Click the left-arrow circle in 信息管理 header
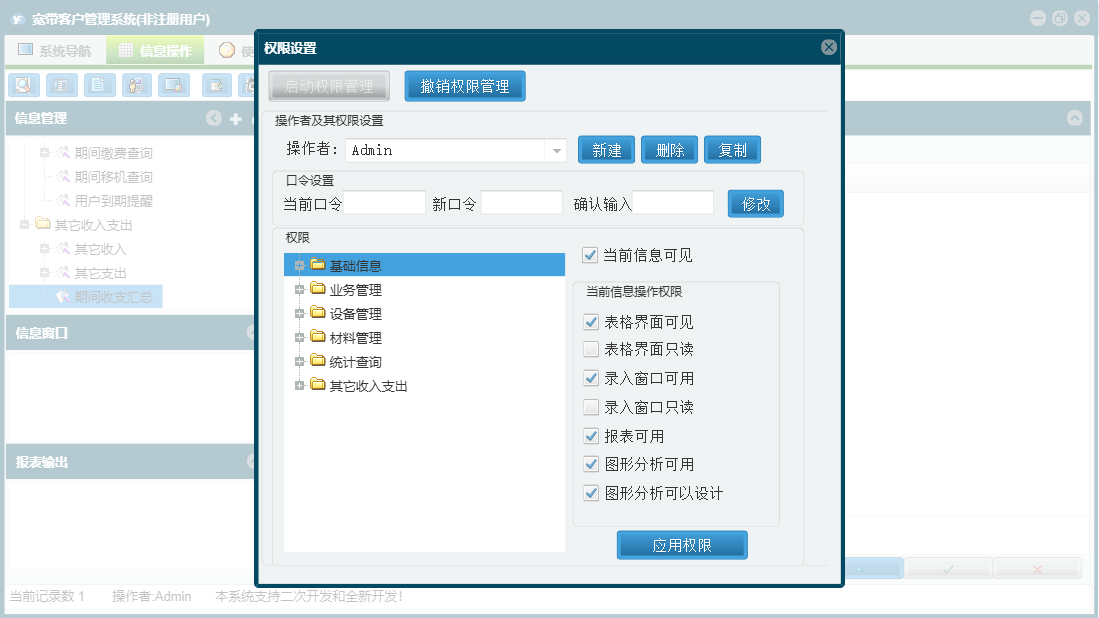This screenshot has width=1099, height=618. tap(214, 118)
